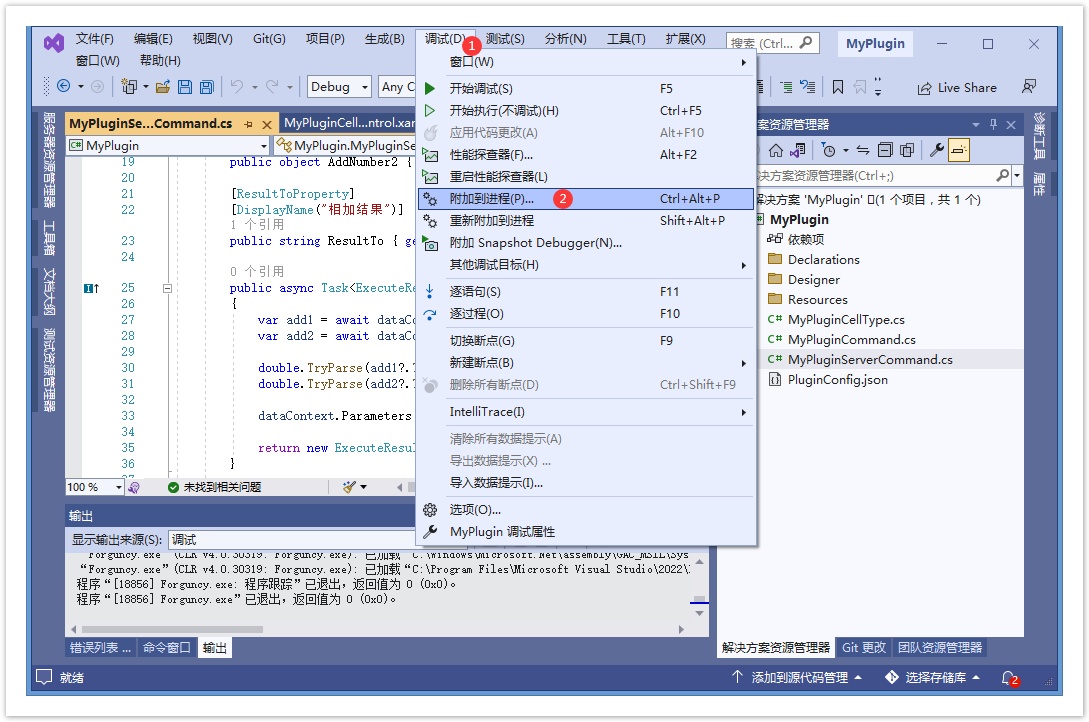Open the Debug configuration dropdown

coord(339,87)
